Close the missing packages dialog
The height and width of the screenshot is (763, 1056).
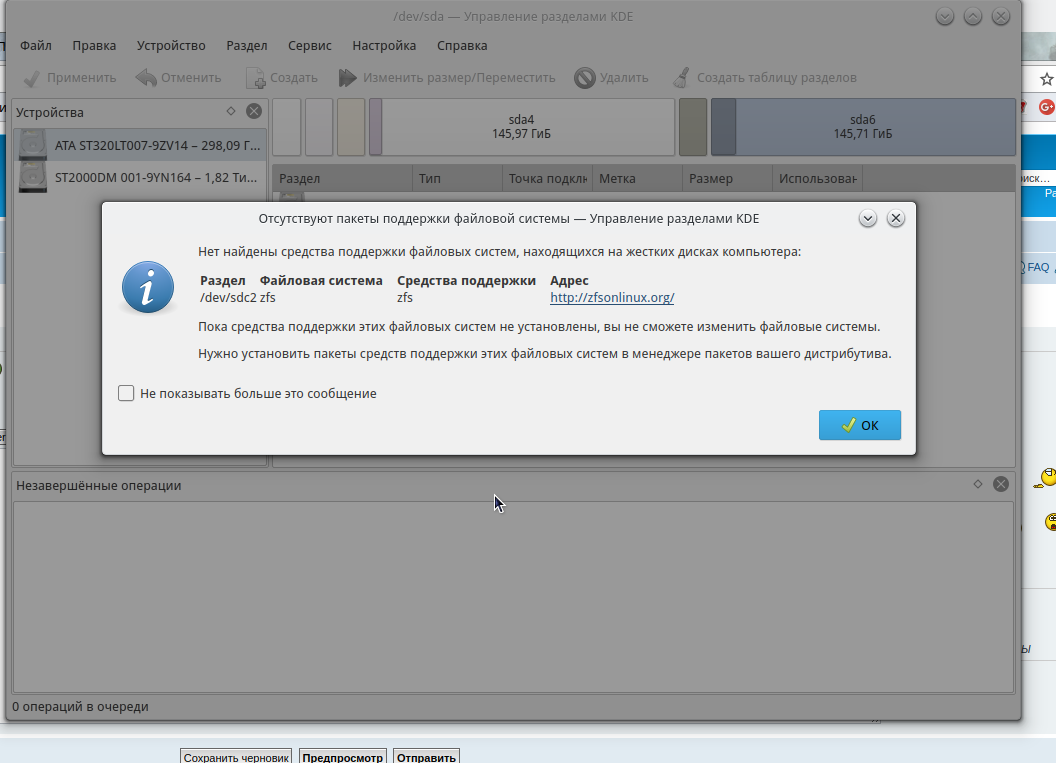click(896, 218)
